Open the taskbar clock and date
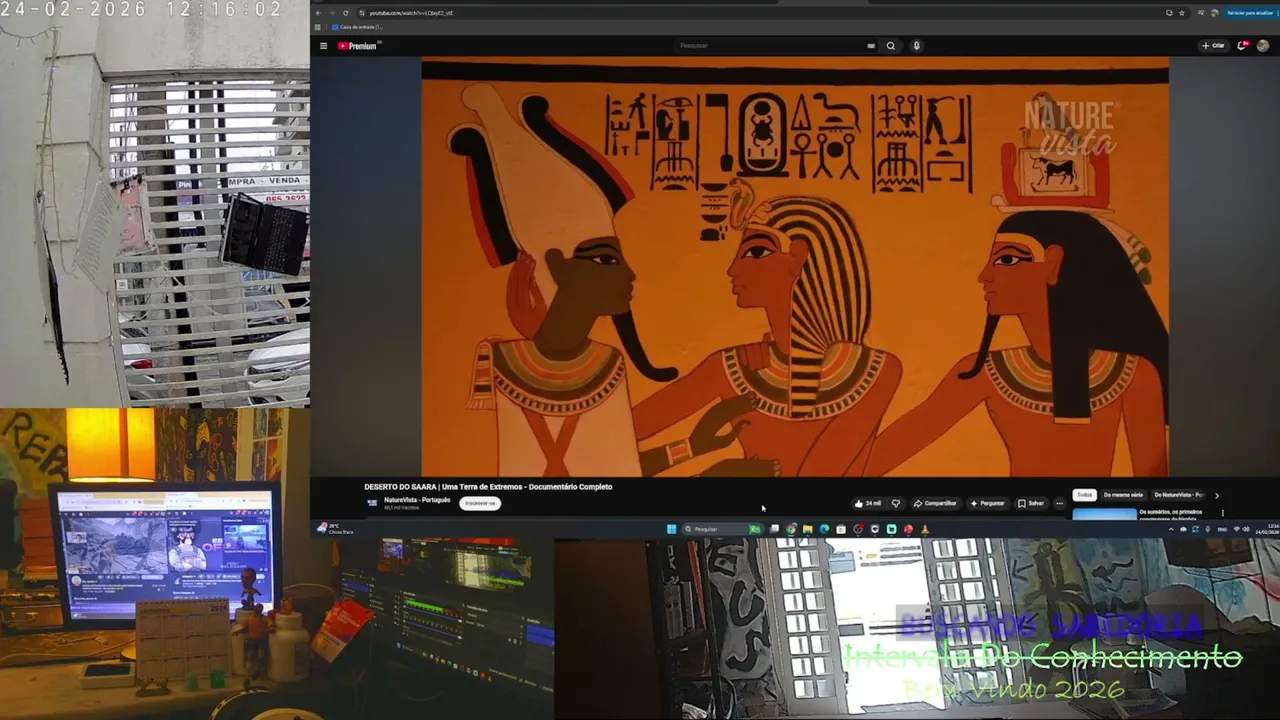 click(1265, 529)
